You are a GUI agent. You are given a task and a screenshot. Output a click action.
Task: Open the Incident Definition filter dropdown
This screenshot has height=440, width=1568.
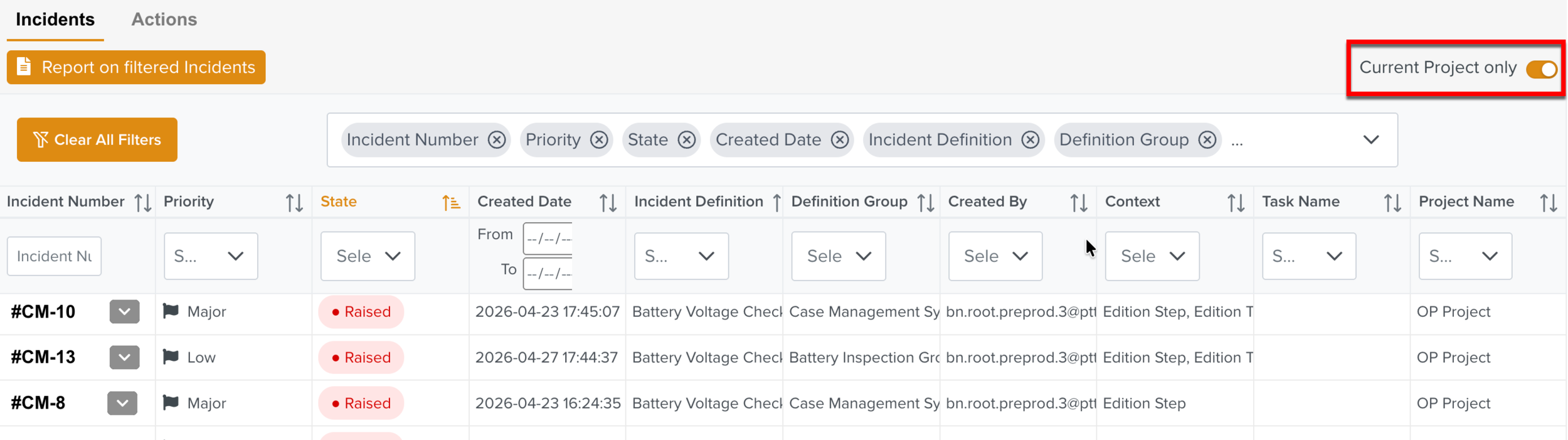tap(681, 256)
